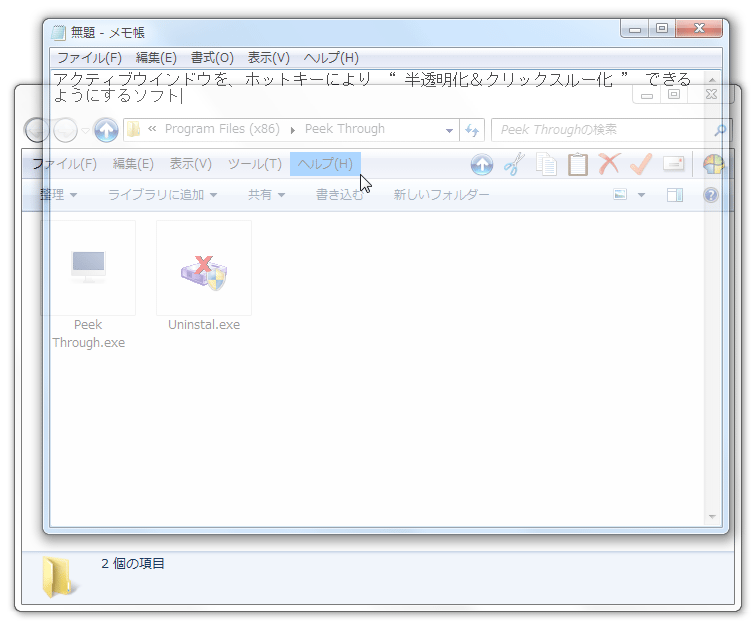Click the Paste clipboard icon
The width and height of the screenshot is (756, 626).
click(578, 164)
